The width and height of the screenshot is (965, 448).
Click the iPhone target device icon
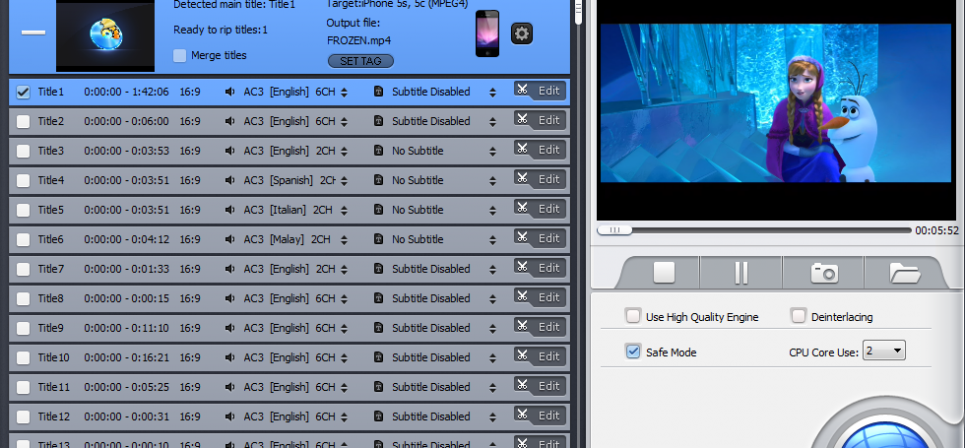[487, 34]
